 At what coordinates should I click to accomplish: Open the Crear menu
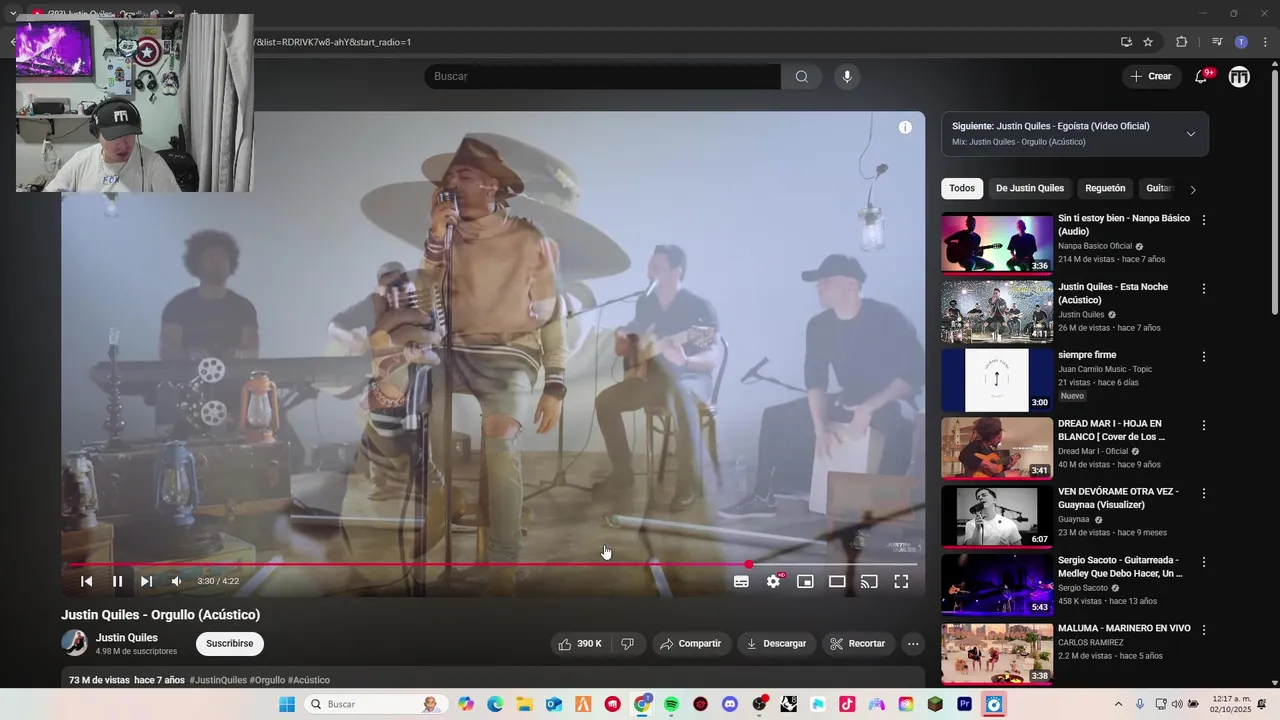pyautogui.click(x=1151, y=76)
